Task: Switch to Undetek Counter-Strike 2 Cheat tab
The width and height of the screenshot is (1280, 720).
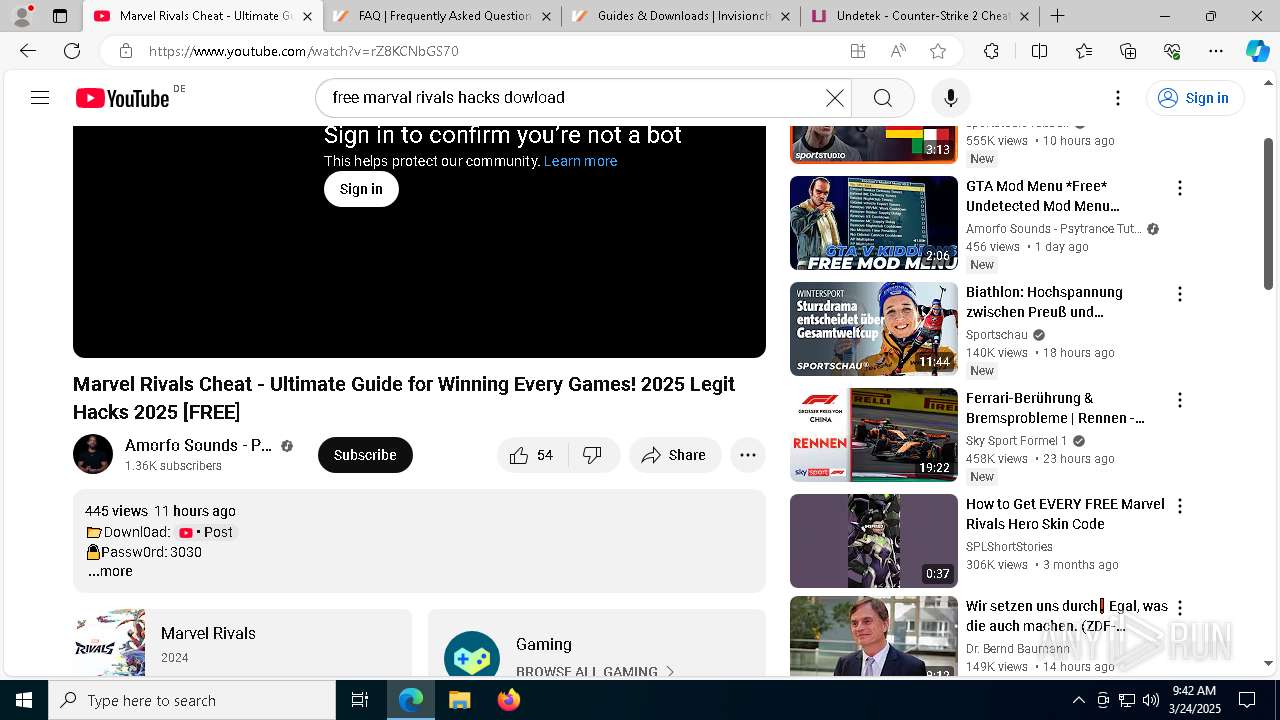Action: (920, 16)
